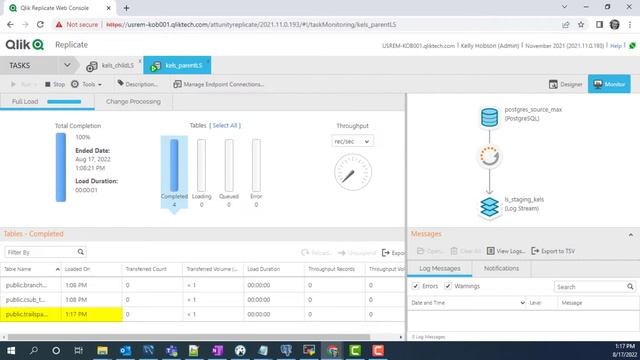Focus the Filter By input field
640x360 pixels.
41,252
